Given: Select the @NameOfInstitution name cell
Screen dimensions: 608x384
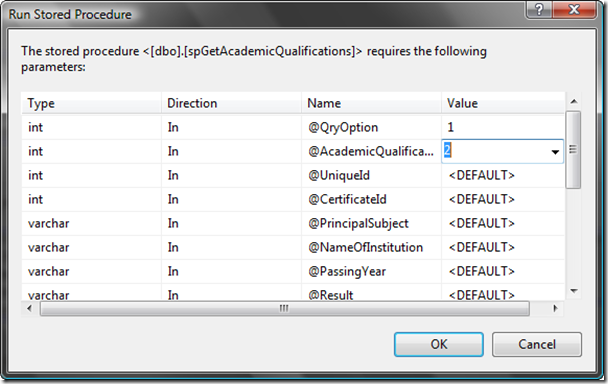Looking at the screenshot, I should 371,247.
